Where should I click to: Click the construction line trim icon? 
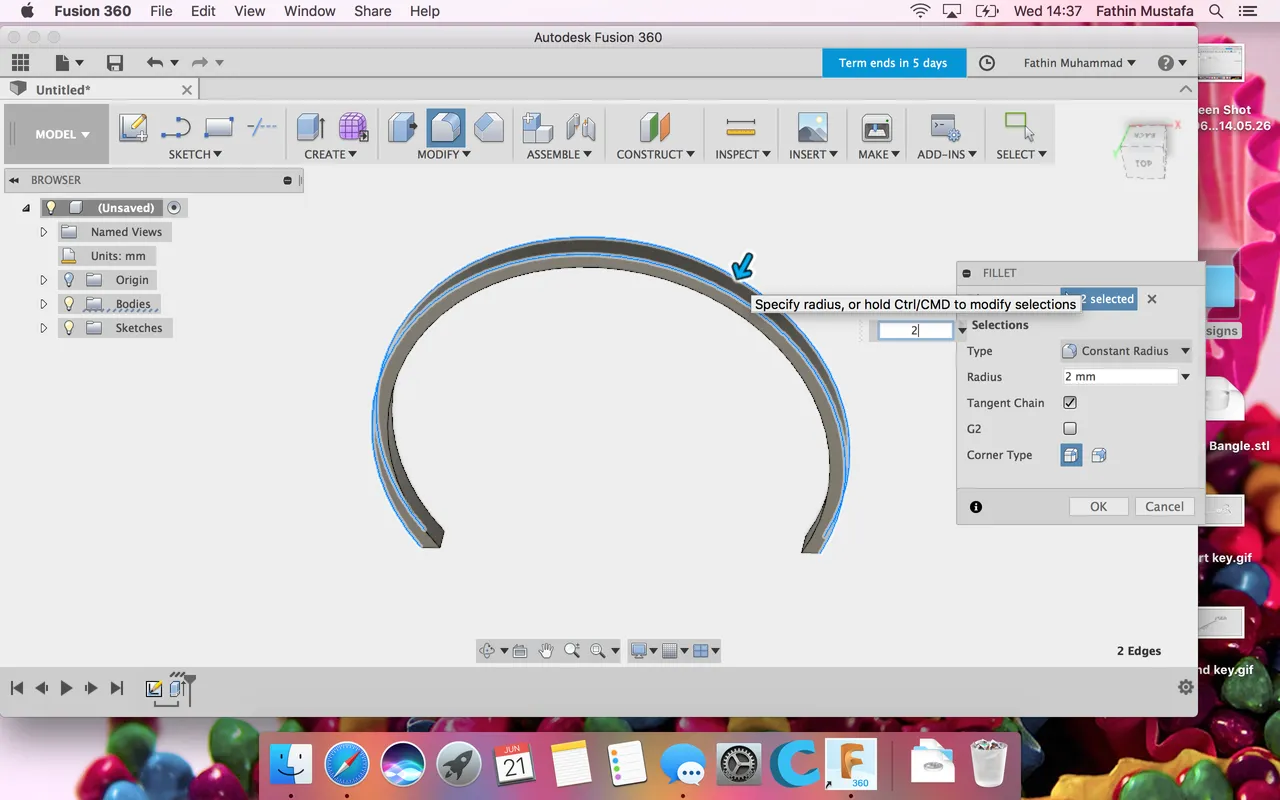coord(262,127)
